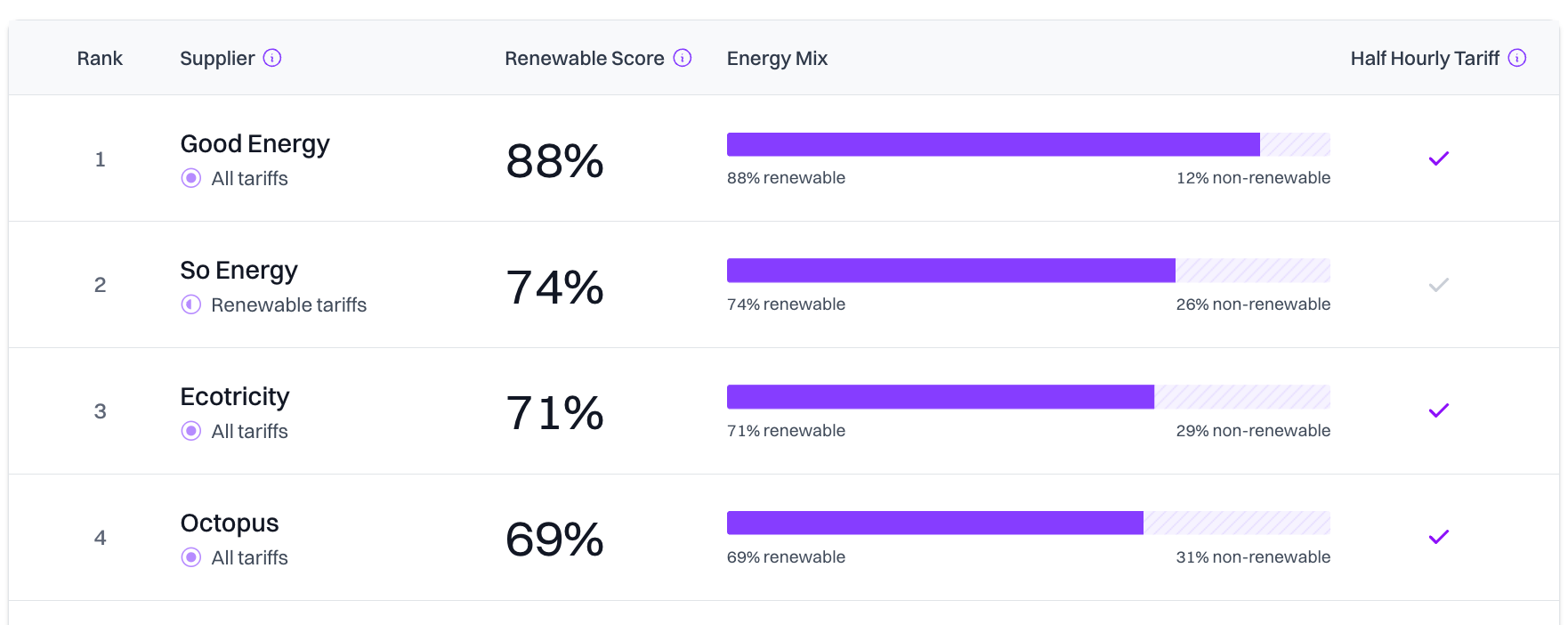Click the striped non-renewable part of Octopus's bar
The image size is (1568, 625).
click(x=1236, y=523)
